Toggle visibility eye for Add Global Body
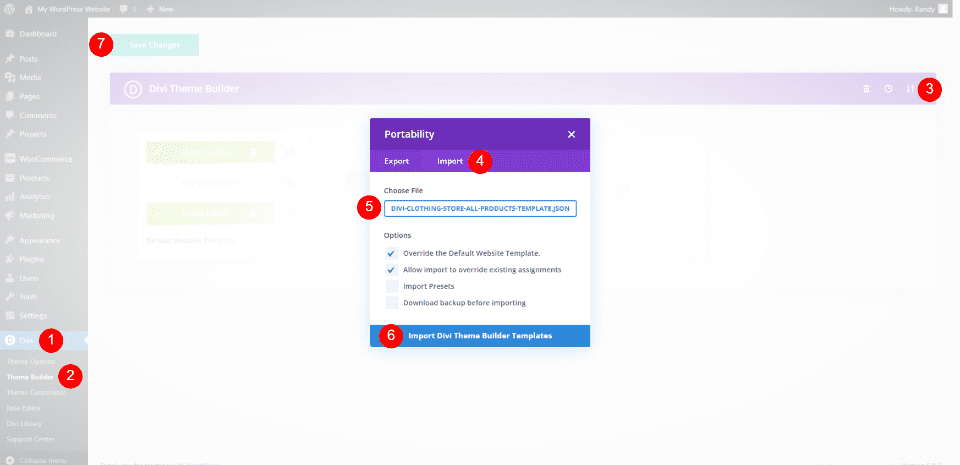 (x=290, y=183)
